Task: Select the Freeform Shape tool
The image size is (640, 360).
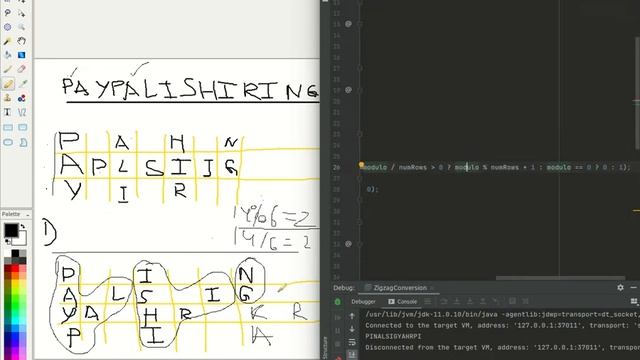Action: (23, 142)
